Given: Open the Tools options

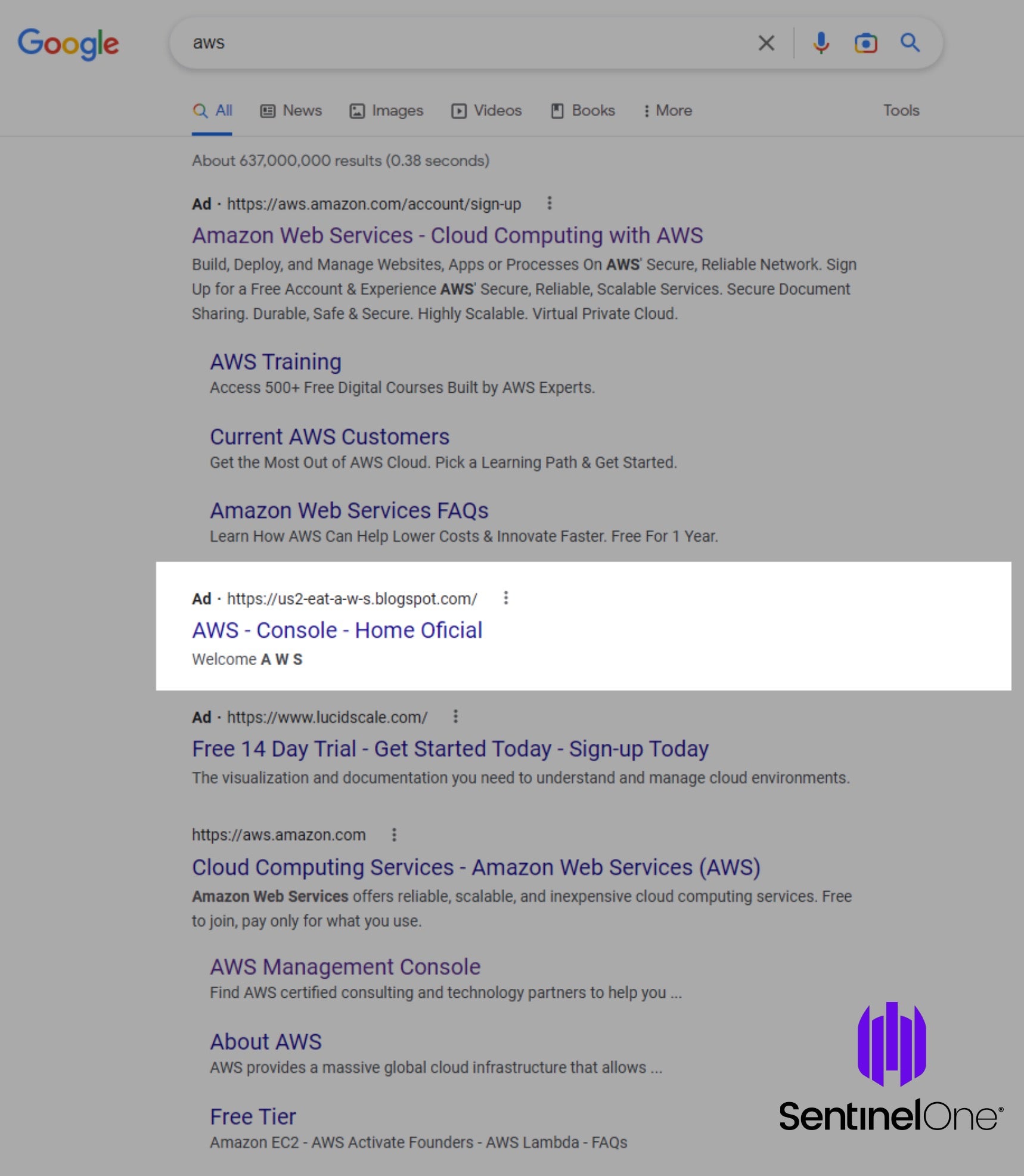Looking at the screenshot, I should pos(901,111).
